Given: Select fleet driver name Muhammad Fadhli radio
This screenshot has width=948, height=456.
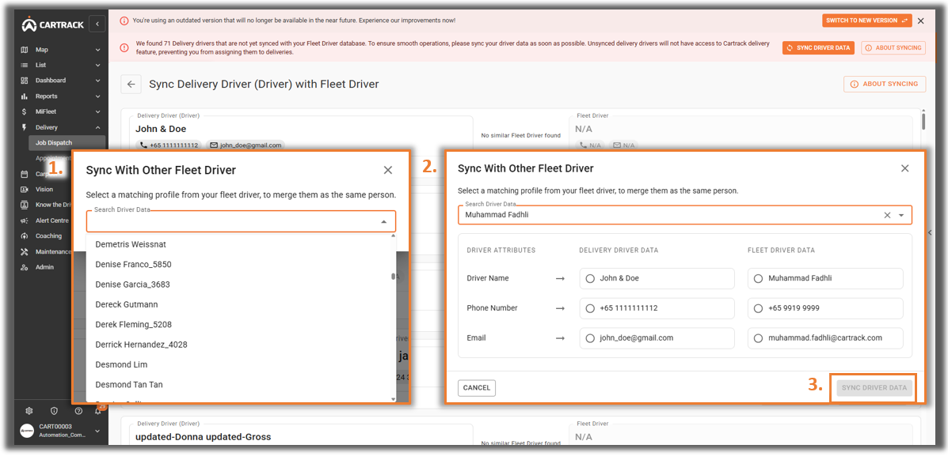Looking at the screenshot, I should tap(759, 279).
